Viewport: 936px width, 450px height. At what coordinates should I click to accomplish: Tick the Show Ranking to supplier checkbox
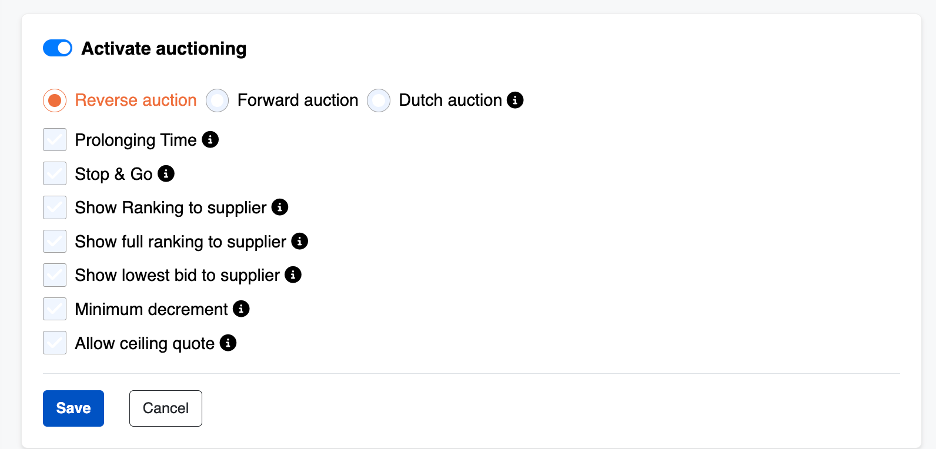pos(55,208)
